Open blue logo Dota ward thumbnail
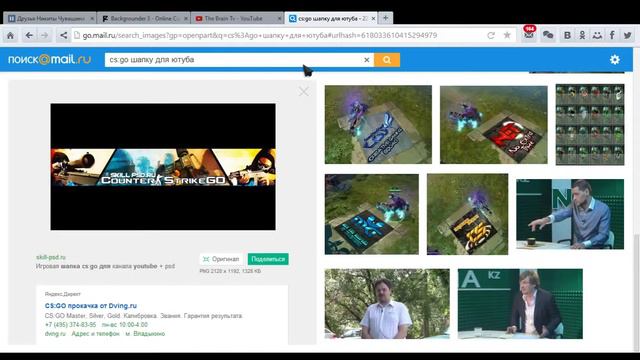Screen dimensions: 640x360 tap(378, 124)
